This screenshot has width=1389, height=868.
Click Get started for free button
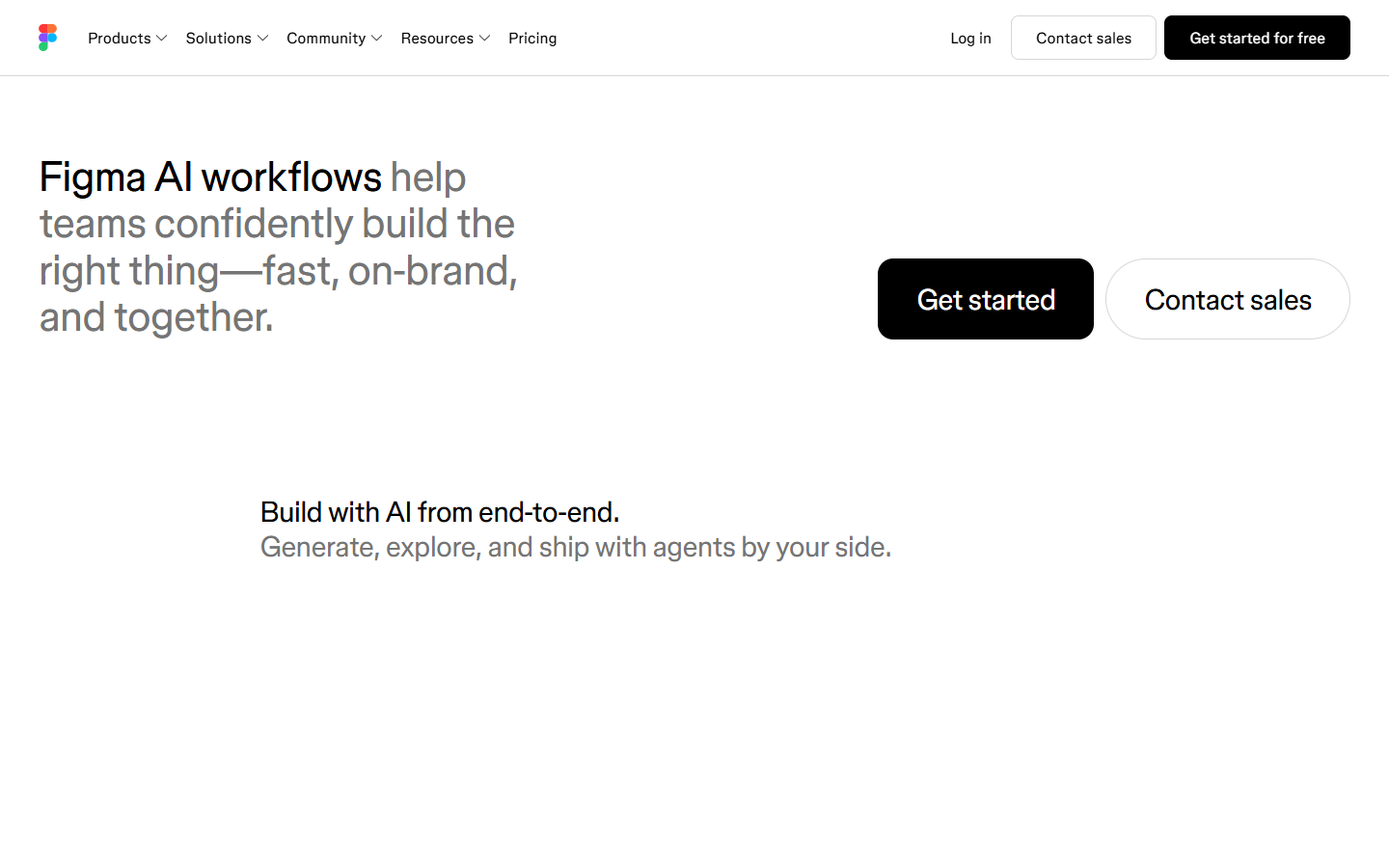click(x=1257, y=38)
